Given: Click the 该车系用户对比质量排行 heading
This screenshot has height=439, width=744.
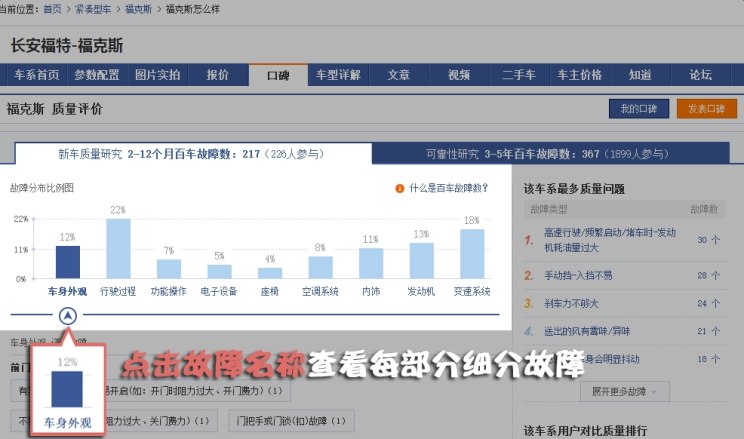Looking at the screenshot, I should [586, 430].
